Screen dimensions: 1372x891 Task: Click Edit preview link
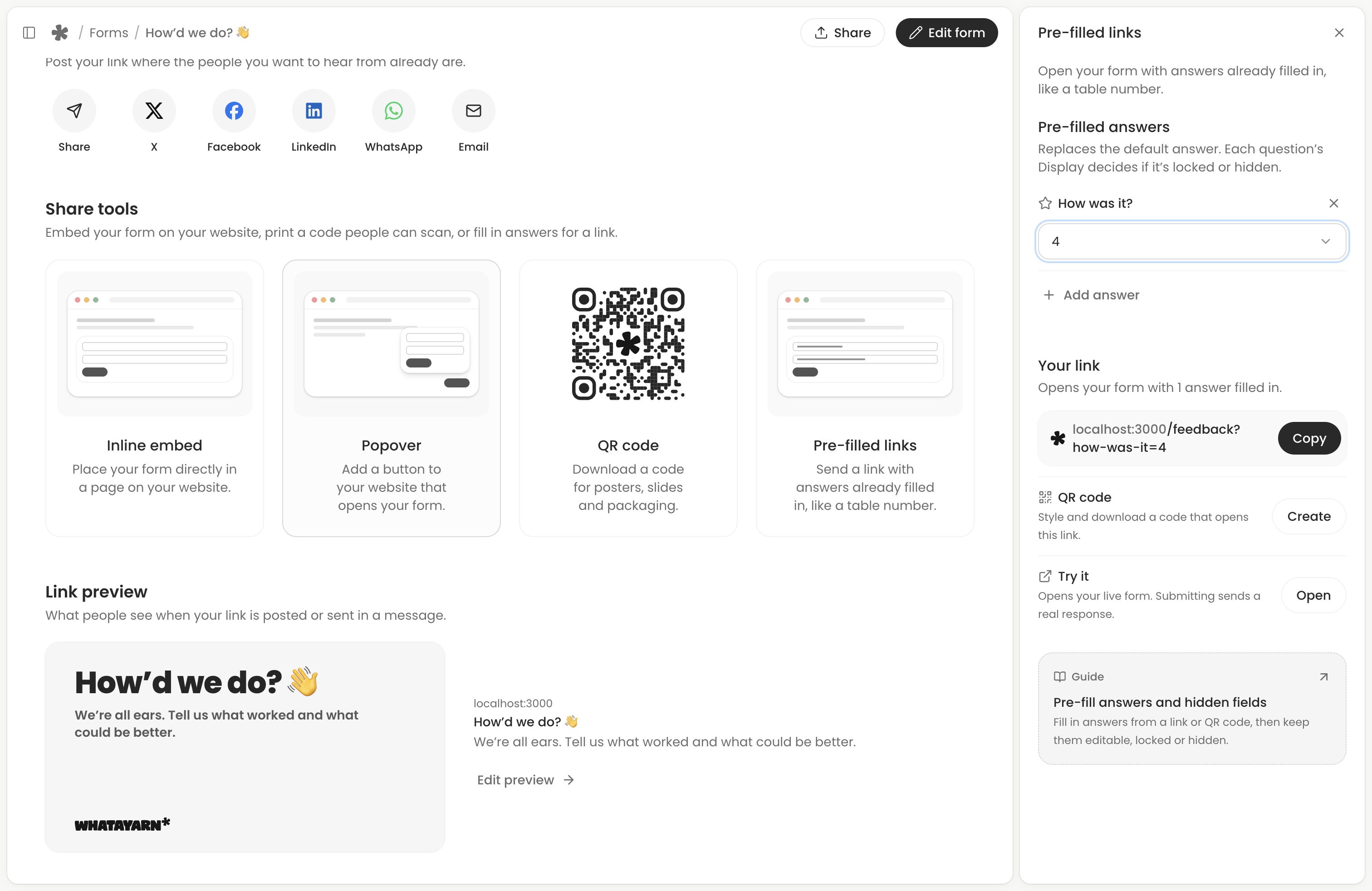pos(525,780)
